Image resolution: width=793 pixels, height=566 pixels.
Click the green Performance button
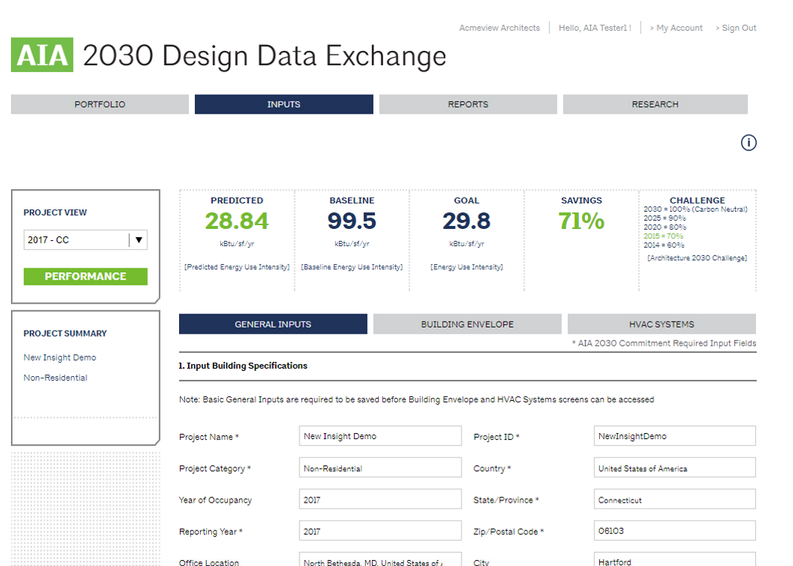(85, 276)
